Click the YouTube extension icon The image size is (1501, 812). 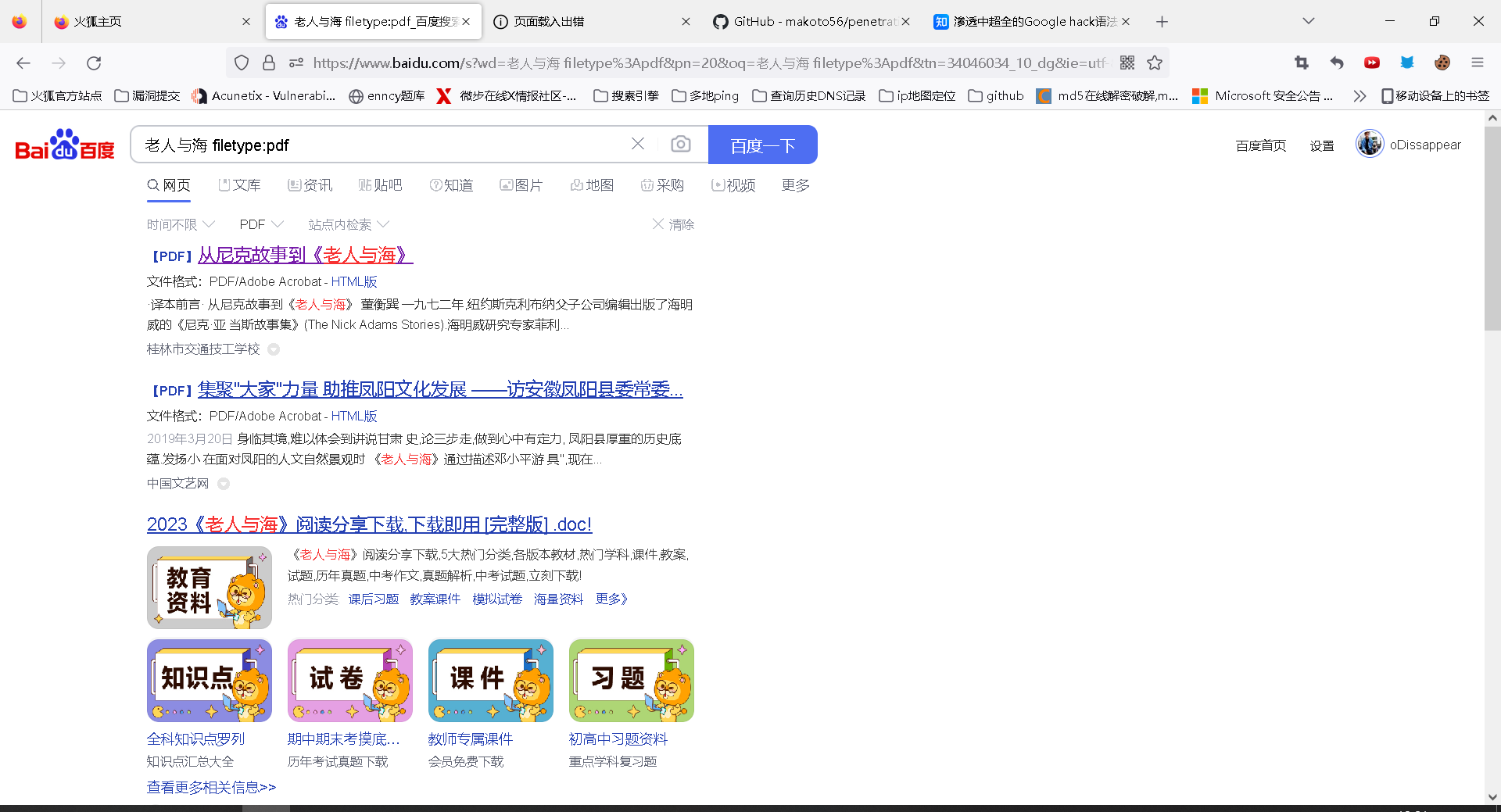click(x=1372, y=63)
